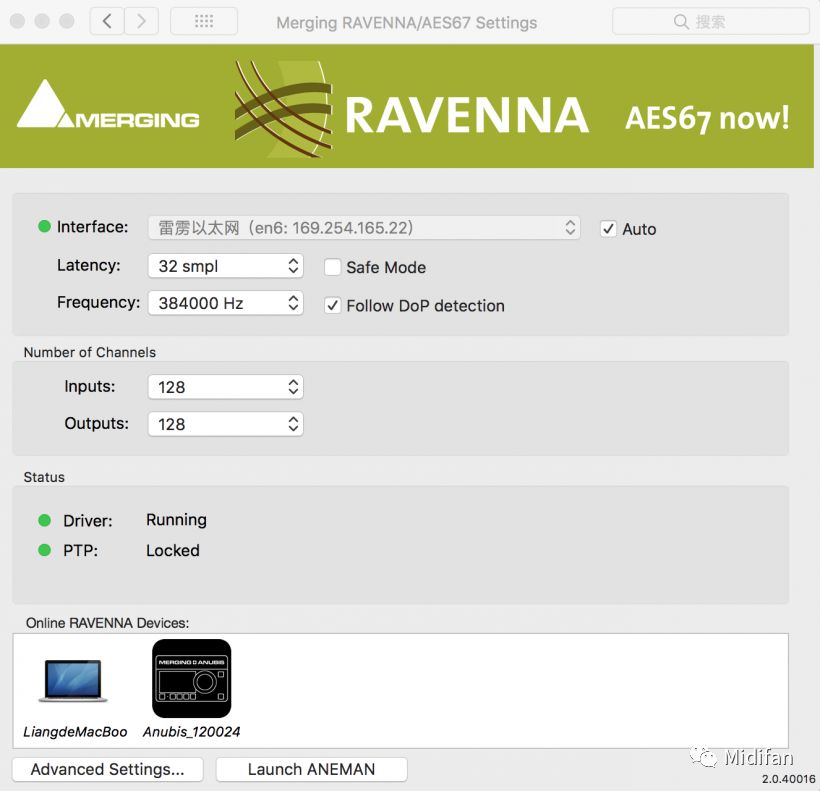
Task: Click the green PTP status indicator
Action: click(x=44, y=550)
